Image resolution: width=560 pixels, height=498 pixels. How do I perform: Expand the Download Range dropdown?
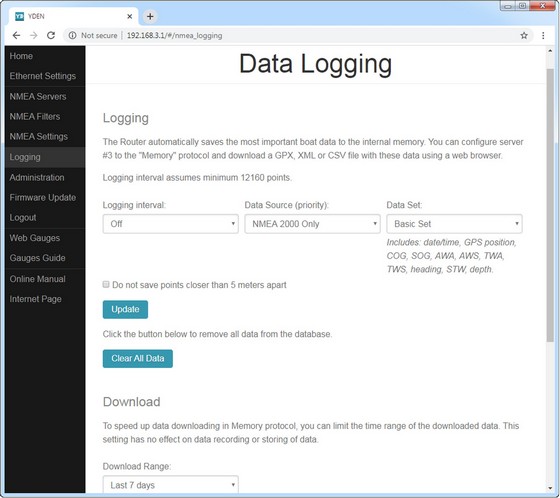170,485
